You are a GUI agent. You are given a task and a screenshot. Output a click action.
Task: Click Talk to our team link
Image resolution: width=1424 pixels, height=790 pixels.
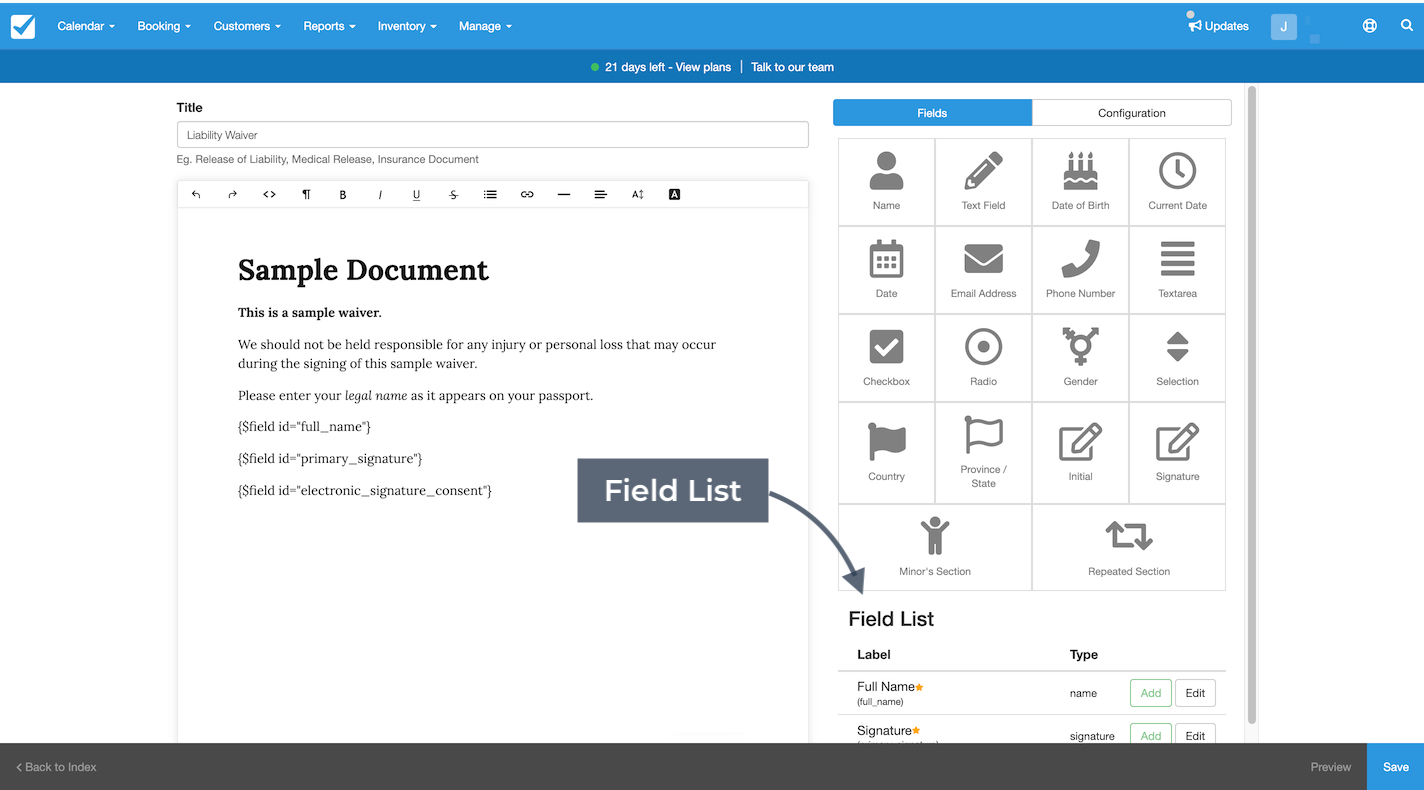[792, 67]
